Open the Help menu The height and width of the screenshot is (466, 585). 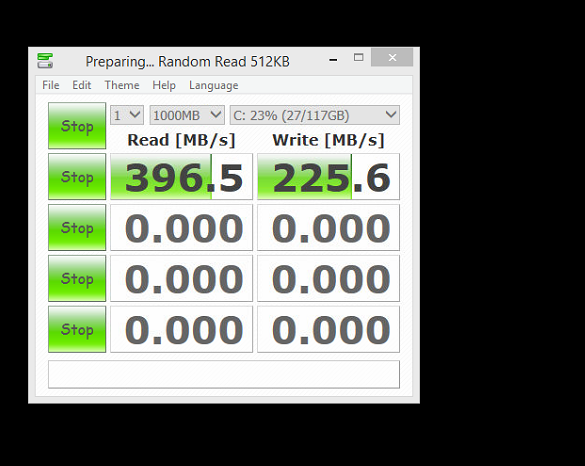[164, 85]
